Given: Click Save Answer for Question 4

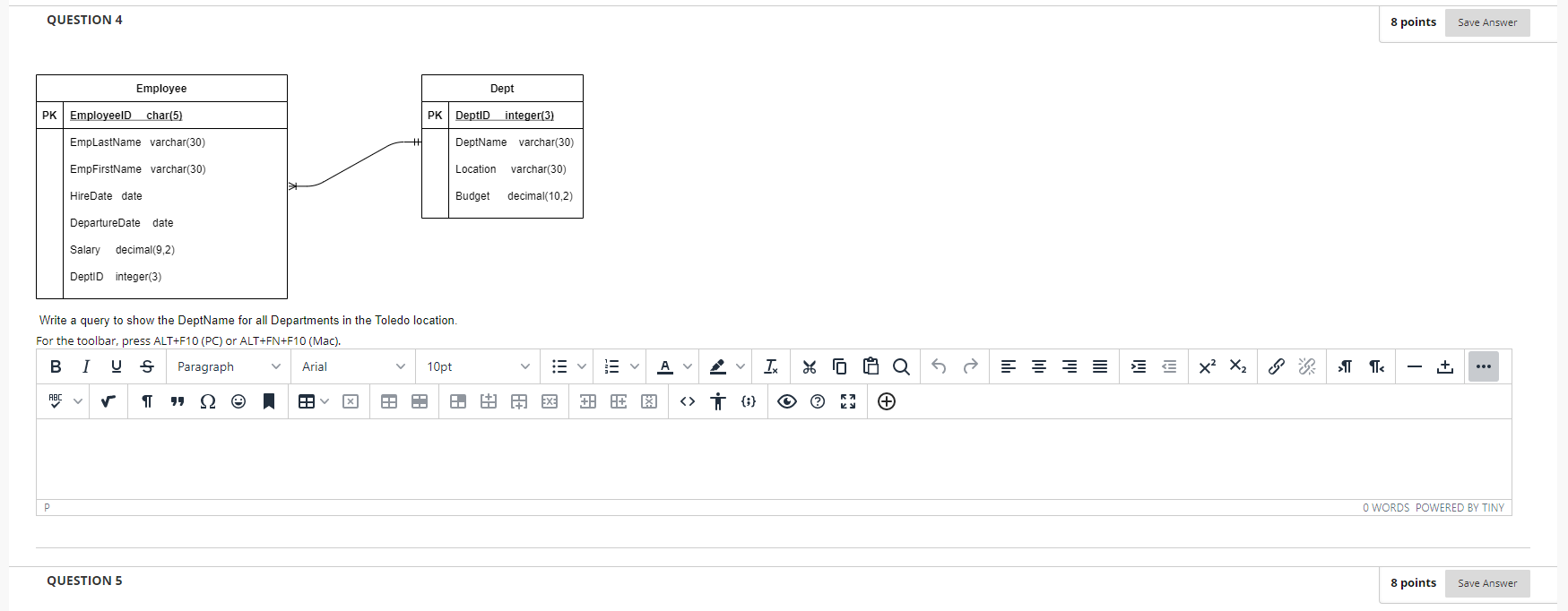Looking at the screenshot, I should click(1487, 22).
